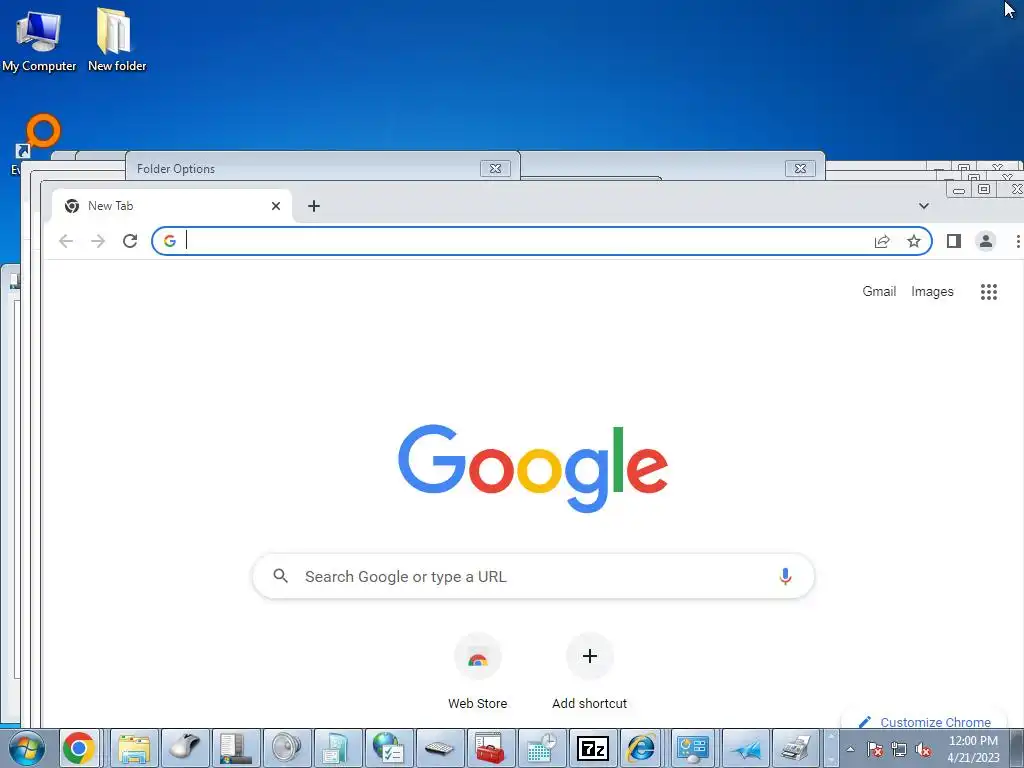Open Internet Explorer from the taskbar
Viewport: 1024px width, 768px height.
pyautogui.click(x=643, y=748)
